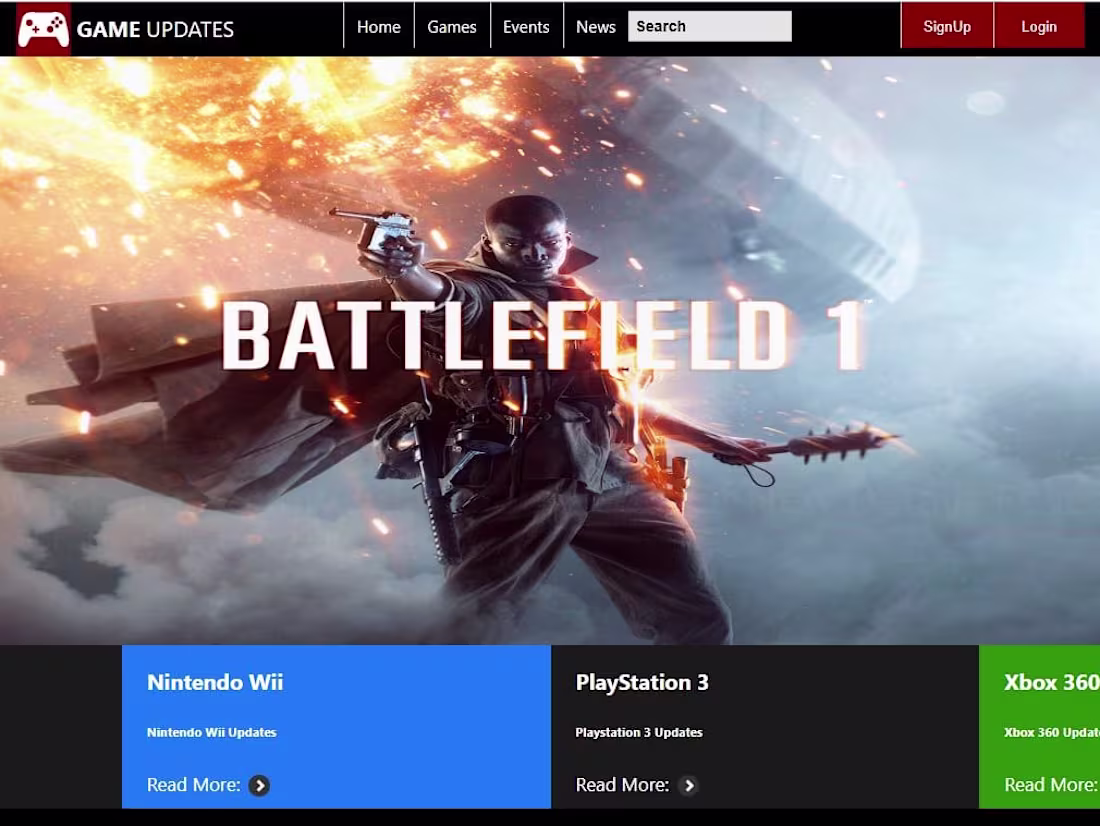Viewport: 1100px width, 826px height.
Task: Click the gamepad logo icon
Action: coord(45,27)
